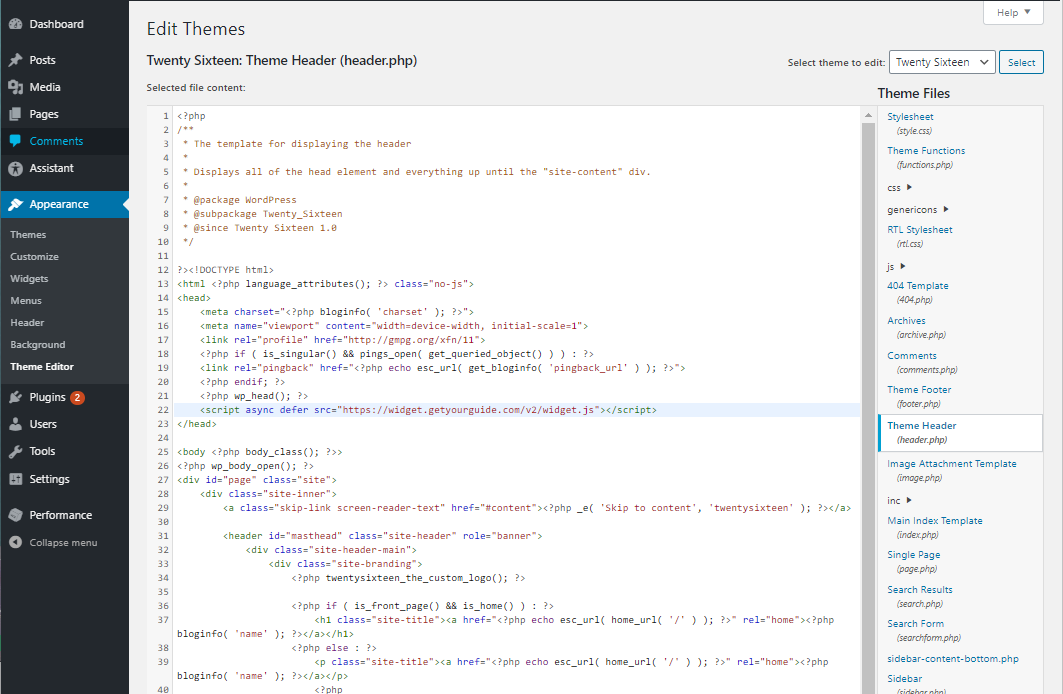Click the Tools wrench icon
Image resolution: width=1063 pixels, height=694 pixels.
[x=16, y=451]
